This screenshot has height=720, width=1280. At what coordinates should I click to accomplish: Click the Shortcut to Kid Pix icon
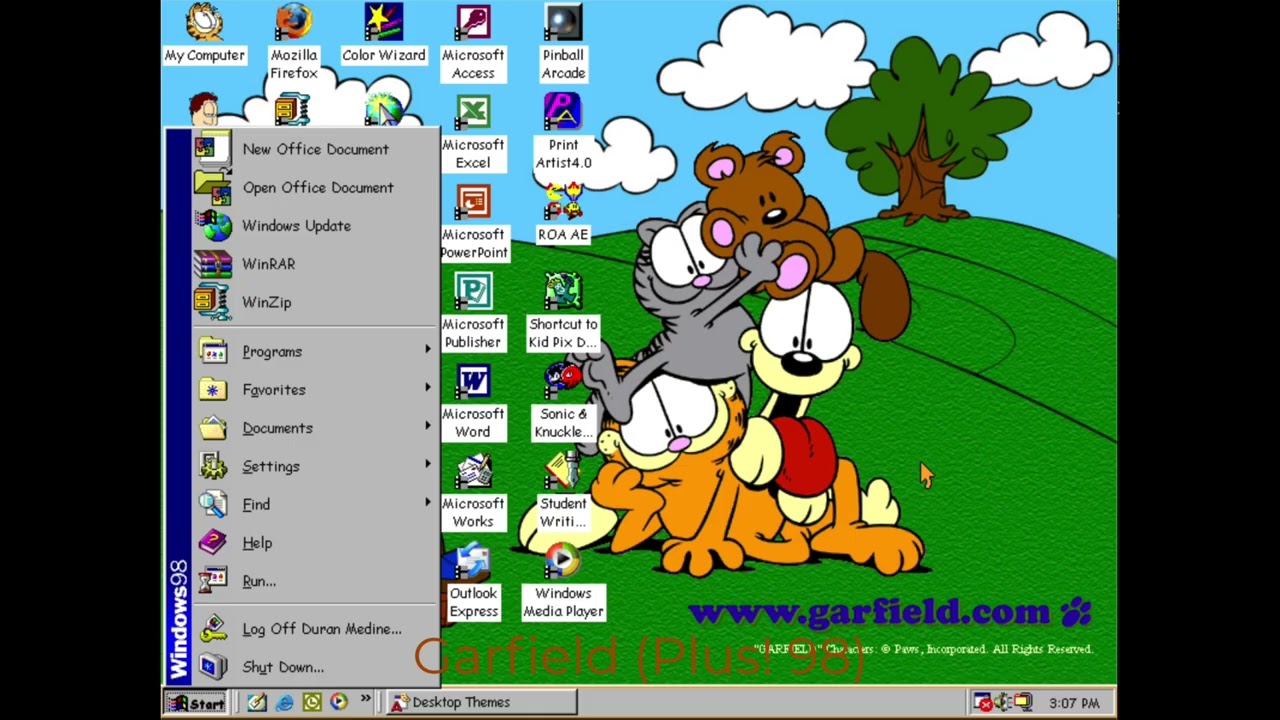pyautogui.click(x=563, y=313)
